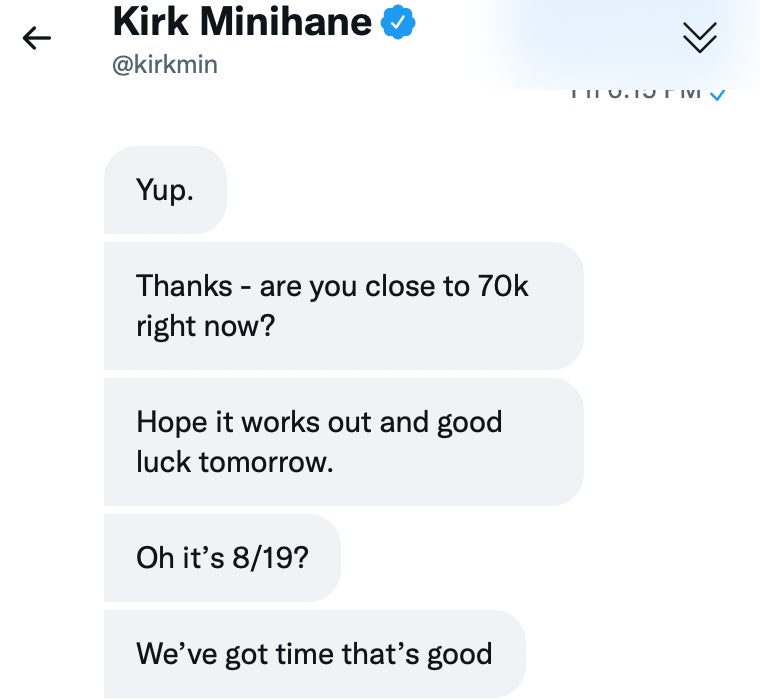Click the blue verified badge
The image size is (760, 700).
(399, 23)
